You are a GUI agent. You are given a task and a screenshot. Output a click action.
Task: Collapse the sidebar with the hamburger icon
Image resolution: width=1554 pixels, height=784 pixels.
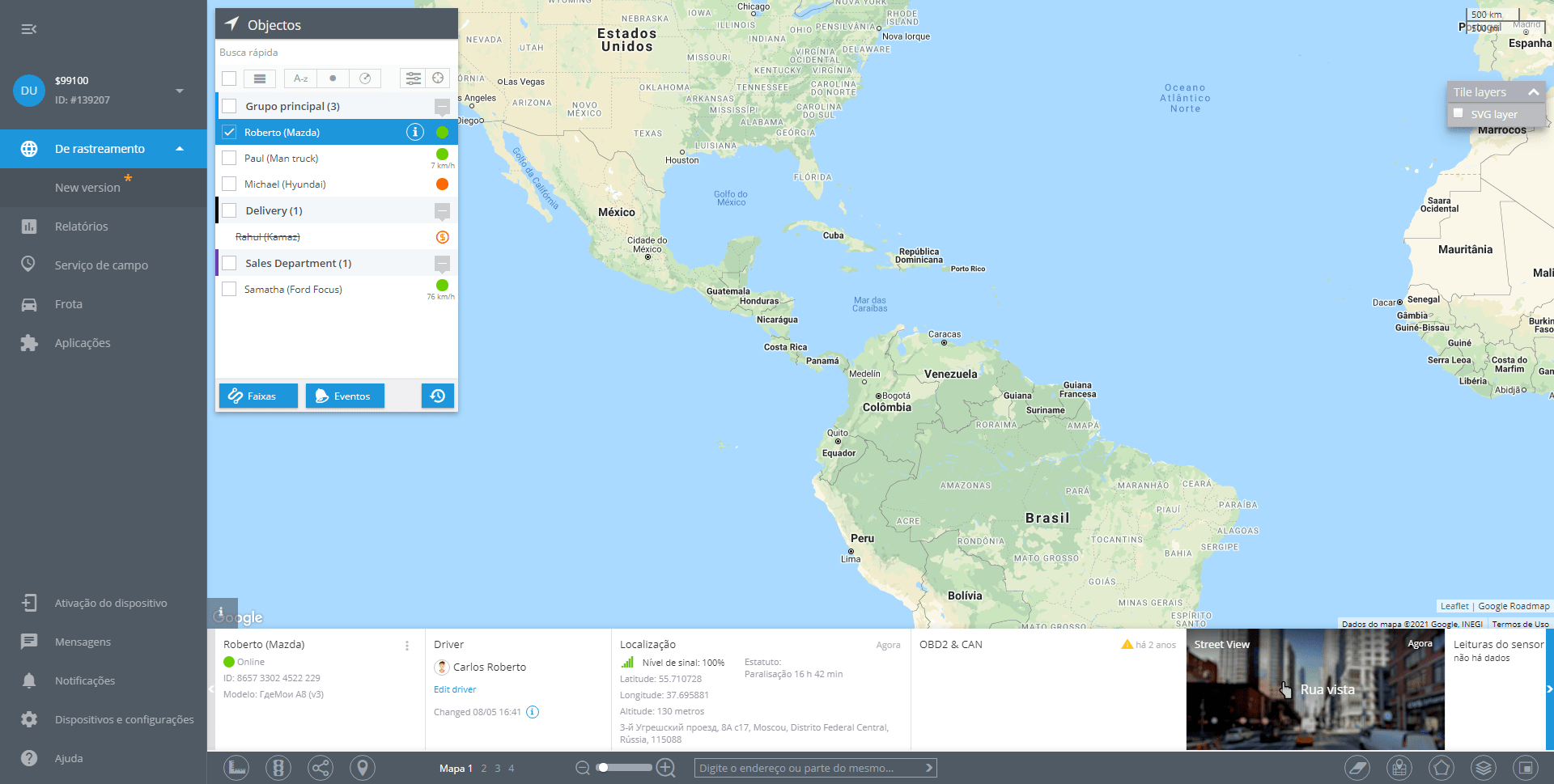coord(28,29)
